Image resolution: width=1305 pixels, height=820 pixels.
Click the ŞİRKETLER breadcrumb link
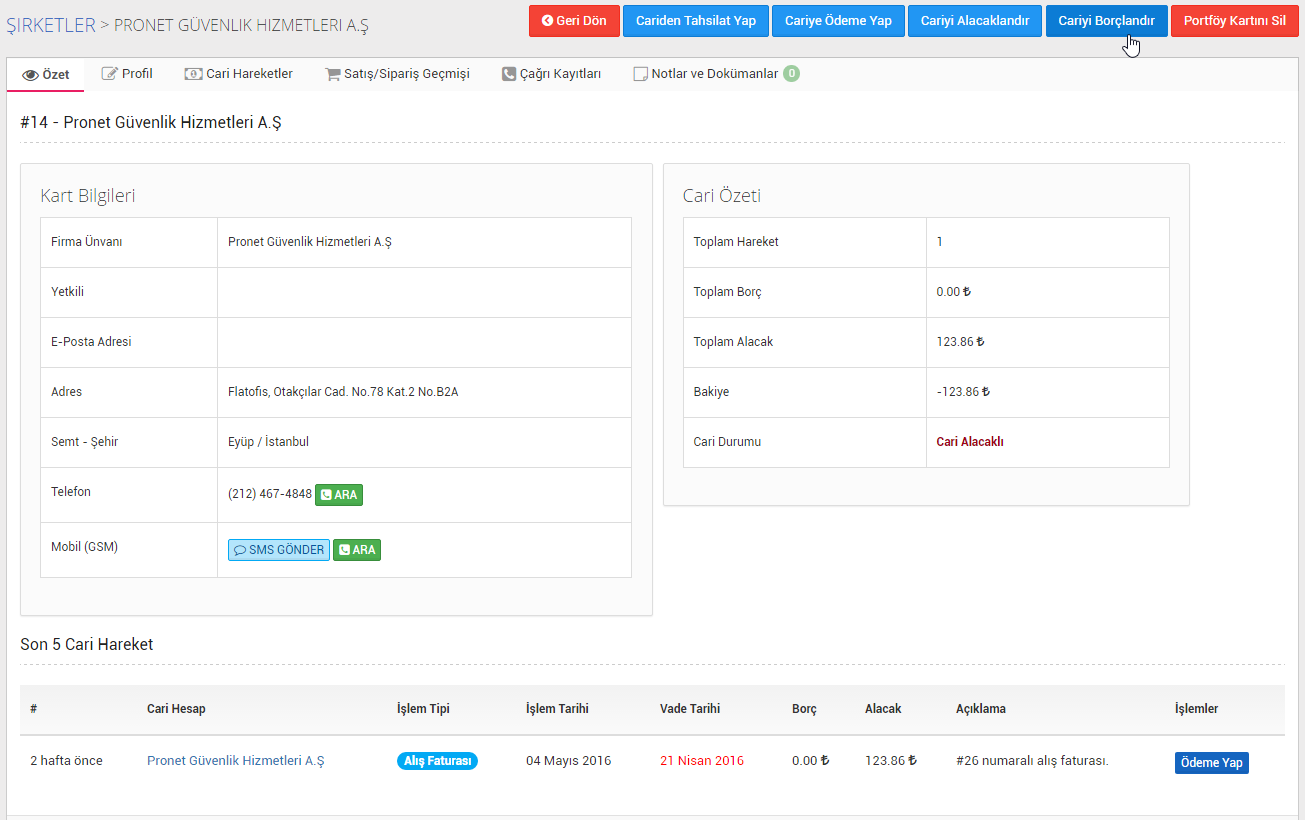pyautogui.click(x=51, y=25)
